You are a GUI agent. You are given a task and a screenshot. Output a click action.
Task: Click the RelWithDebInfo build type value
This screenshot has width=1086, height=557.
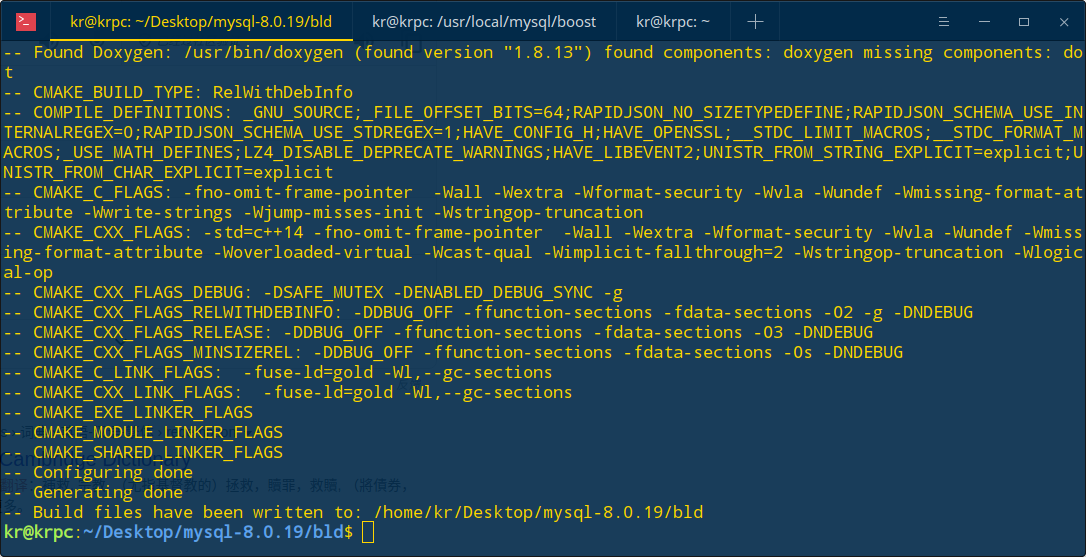pyautogui.click(x=283, y=93)
